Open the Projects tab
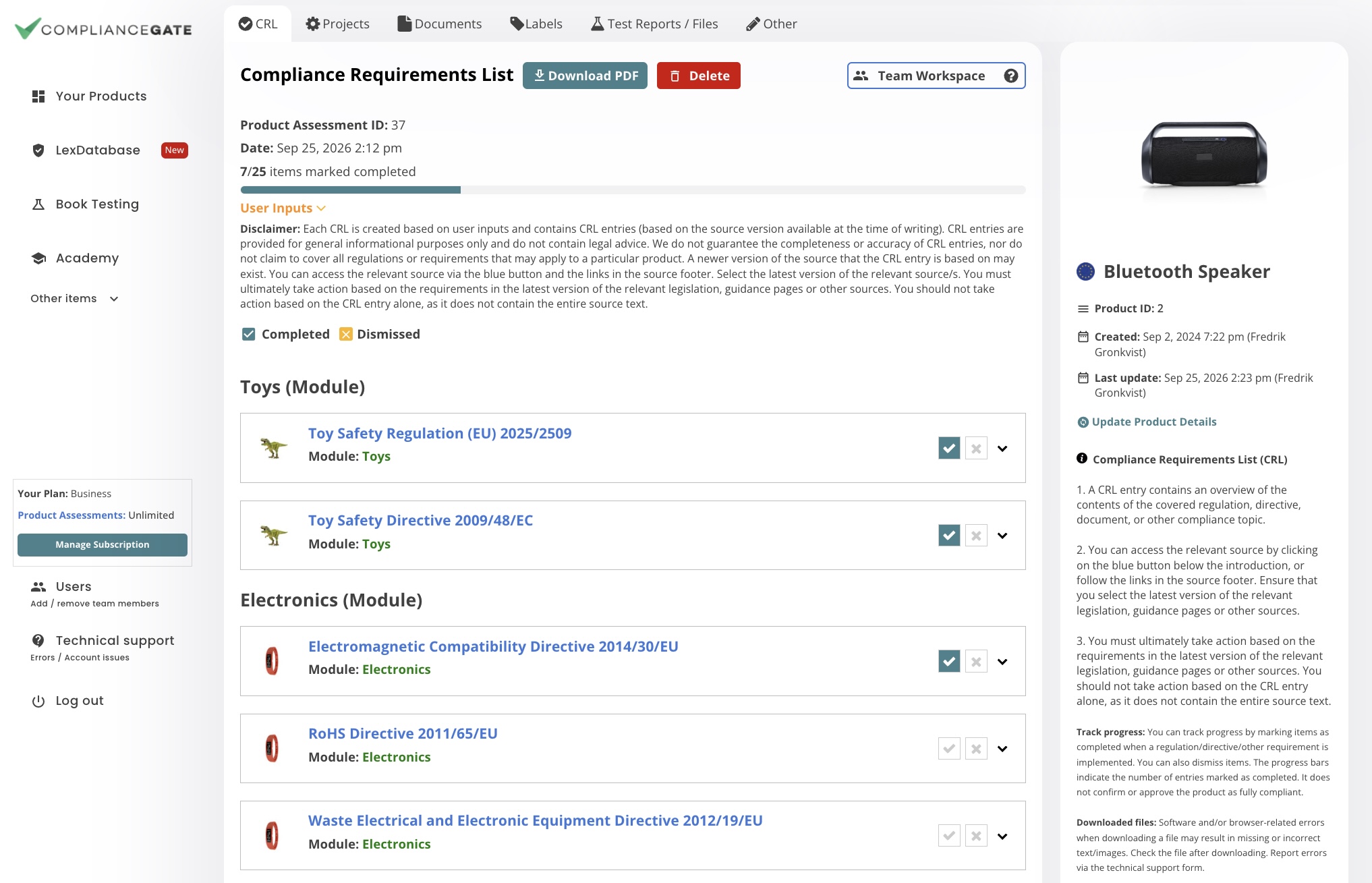1372x883 pixels. point(337,24)
